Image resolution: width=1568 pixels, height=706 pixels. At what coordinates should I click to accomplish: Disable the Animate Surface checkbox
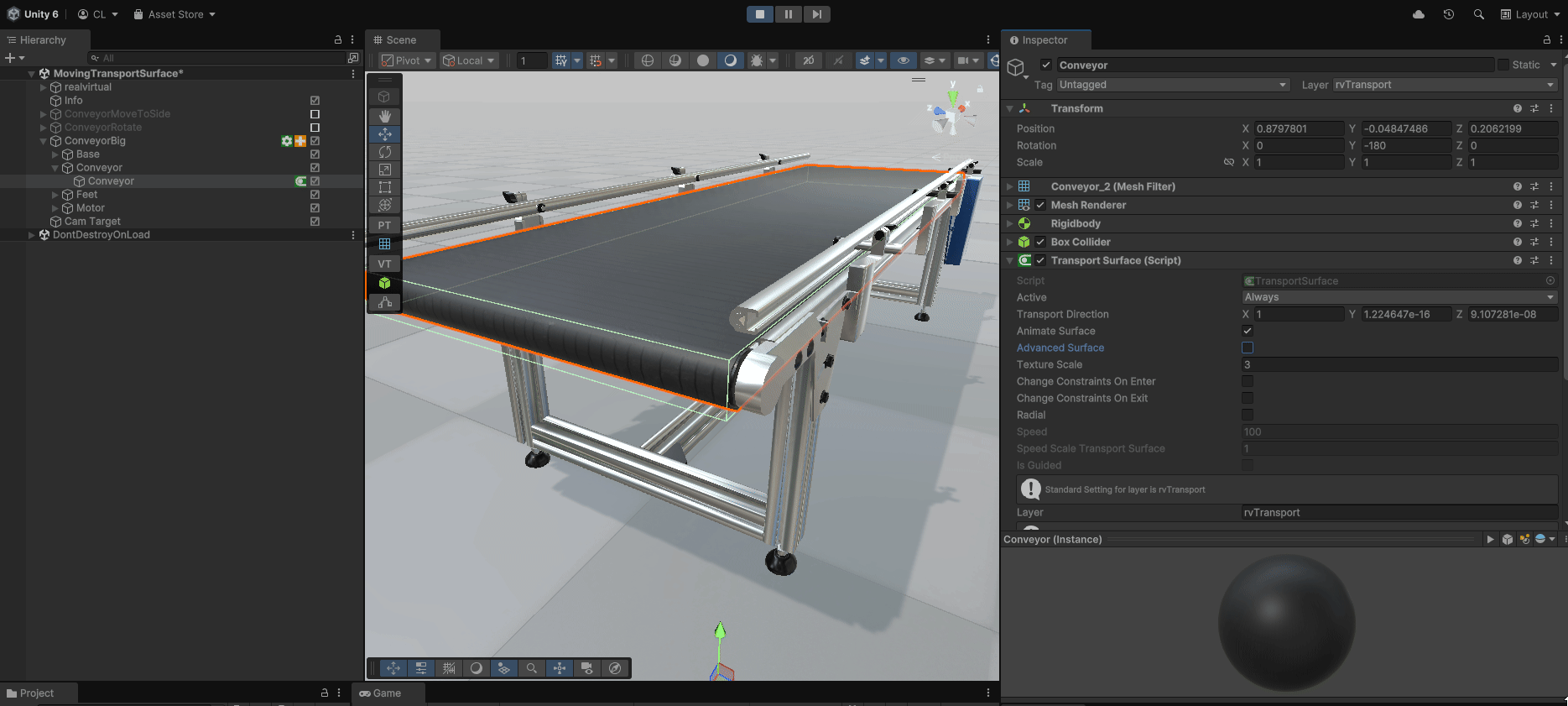coord(1248,331)
